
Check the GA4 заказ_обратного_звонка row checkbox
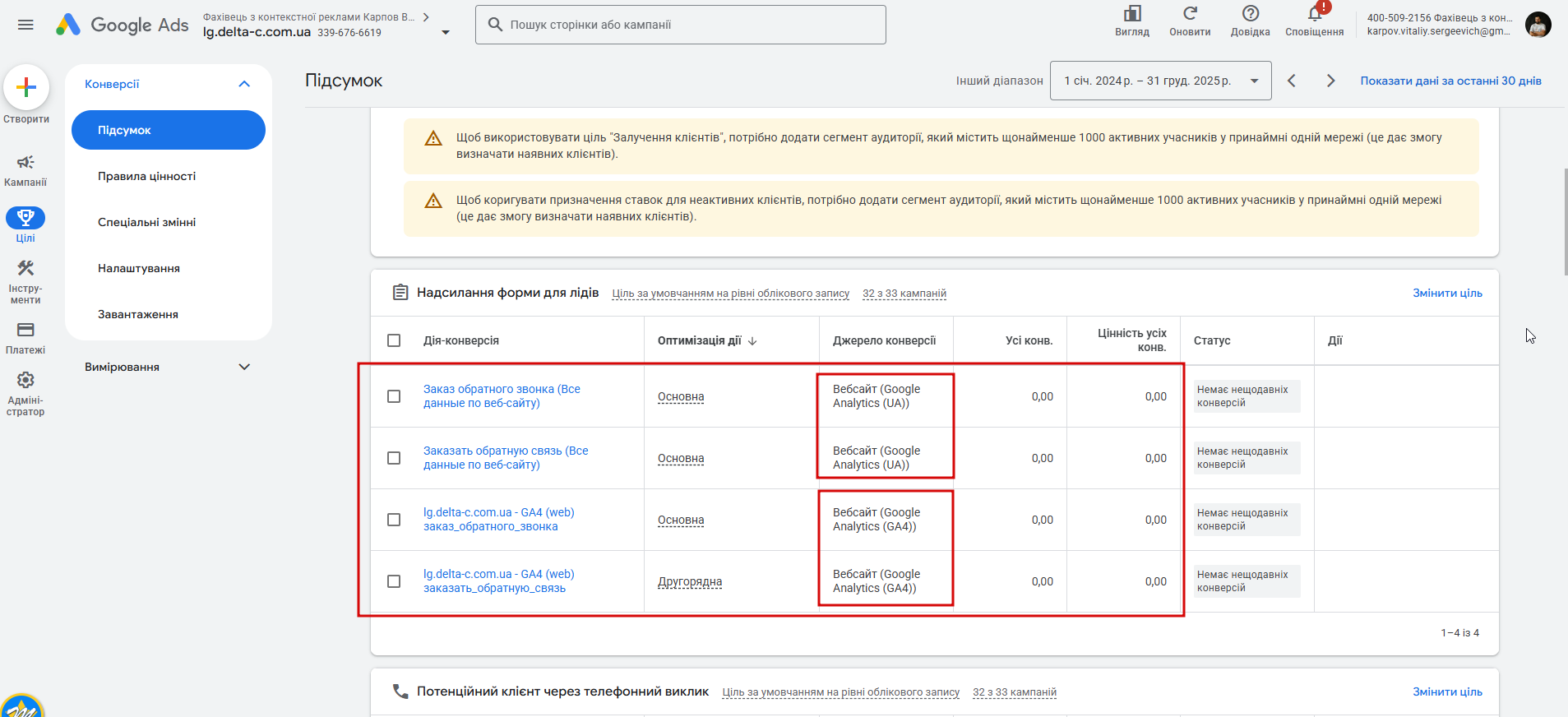coord(394,520)
